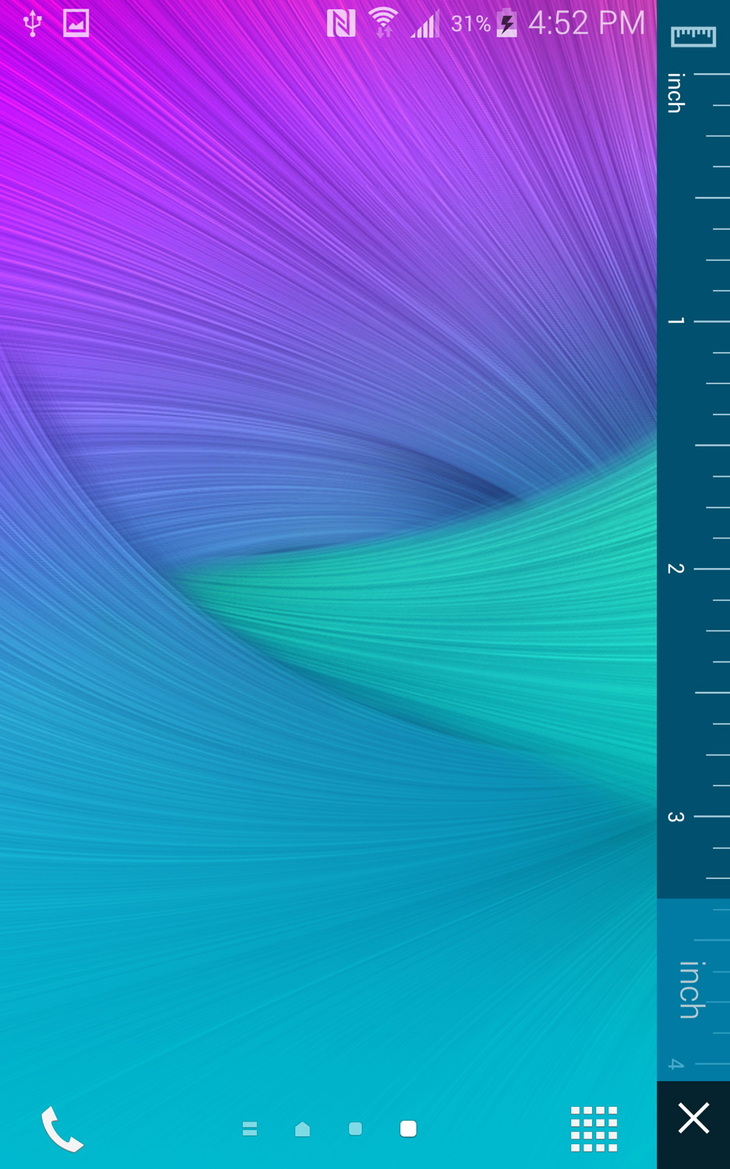Tap the charging battery icon
Viewport: 730px width, 1169px height.
click(x=506, y=23)
